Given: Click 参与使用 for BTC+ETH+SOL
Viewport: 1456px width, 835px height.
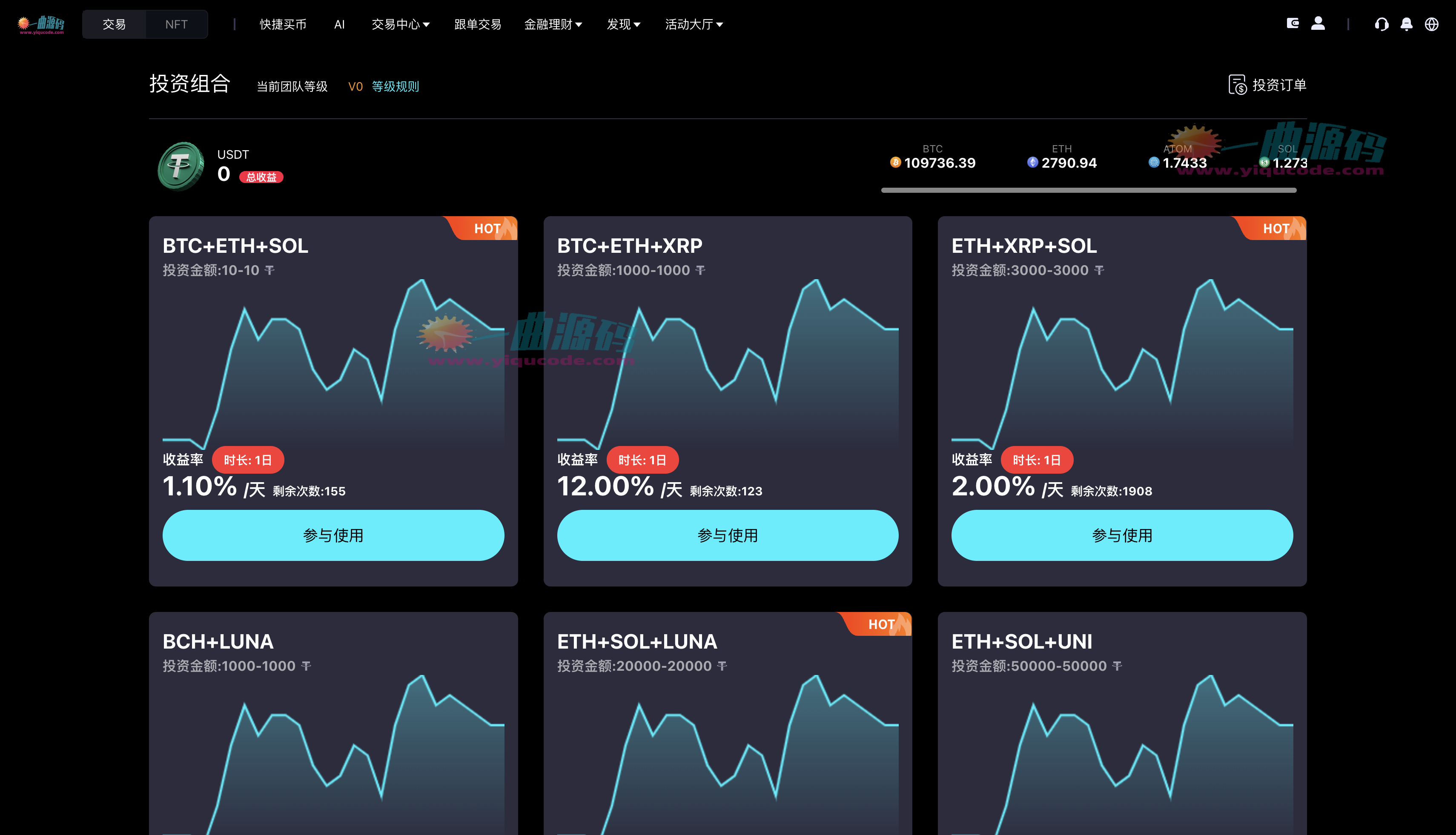Looking at the screenshot, I should 333,535.
